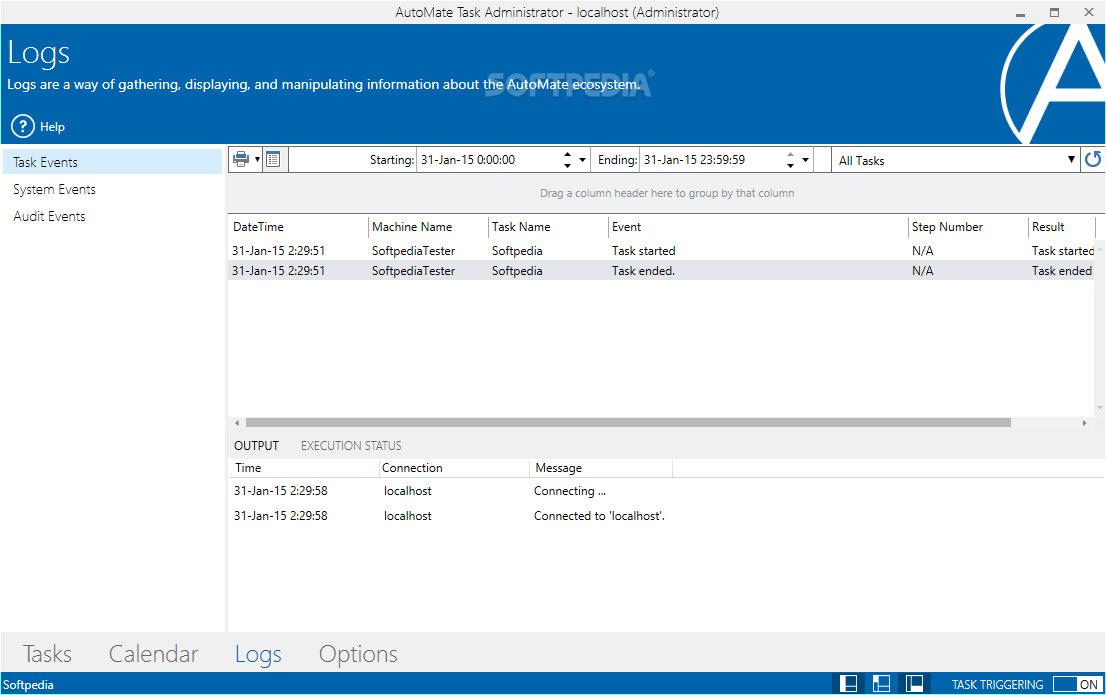Click the Message column header in output
This screenshot has width=1106, height=695.
pos(601,468)
